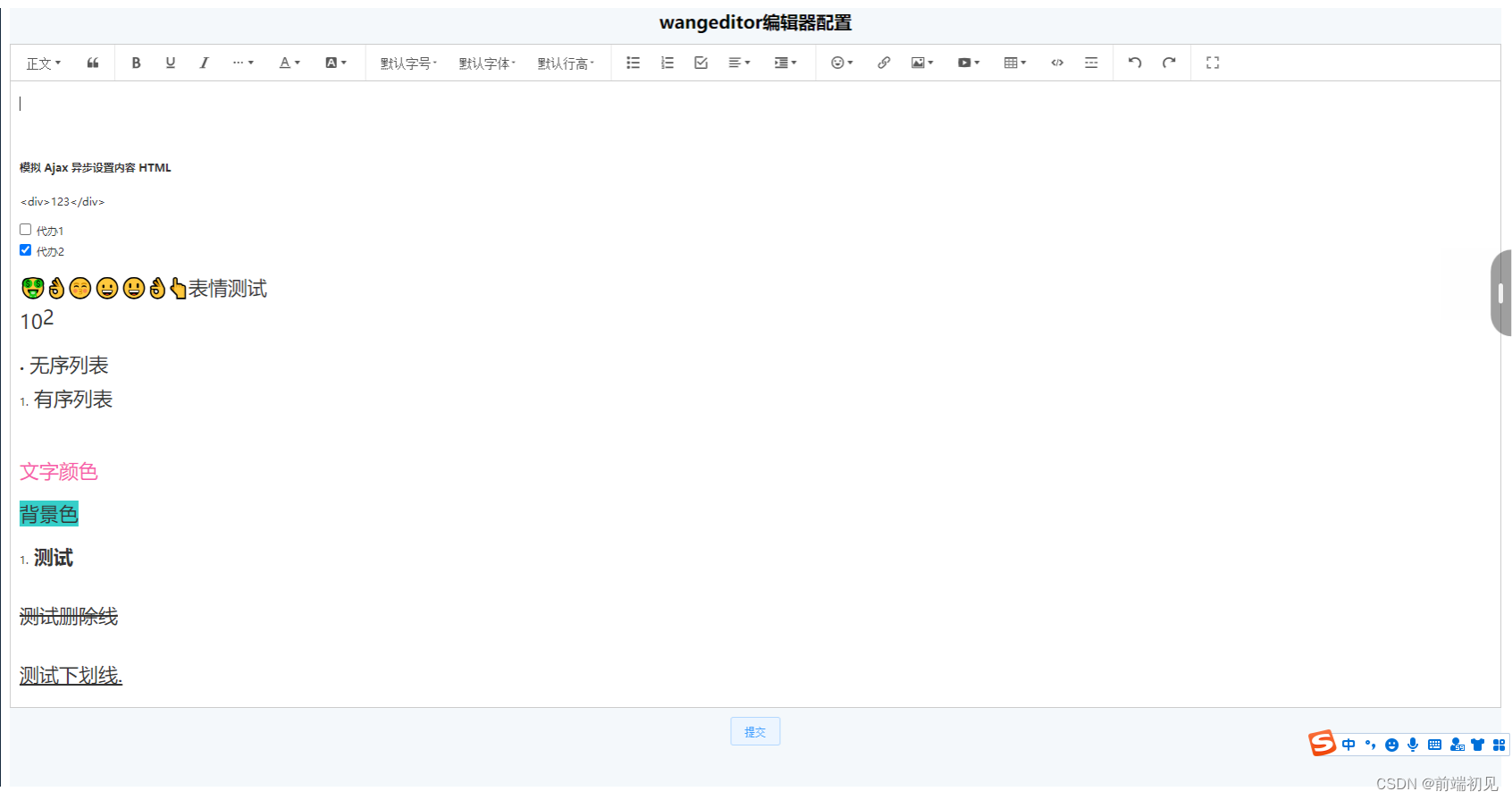Open the indent options dropdown

[785, 63]
